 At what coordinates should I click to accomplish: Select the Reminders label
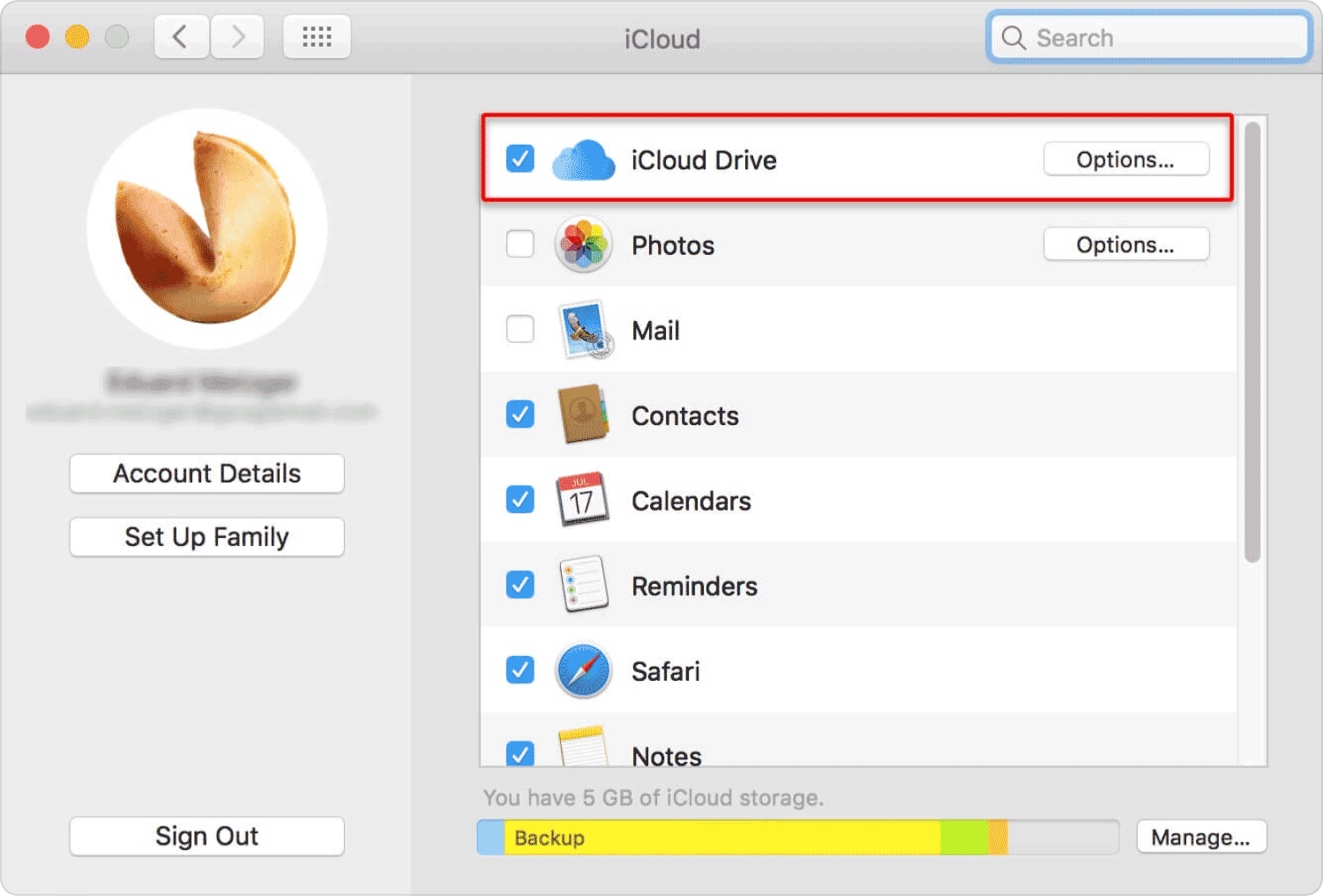(694, 586)
